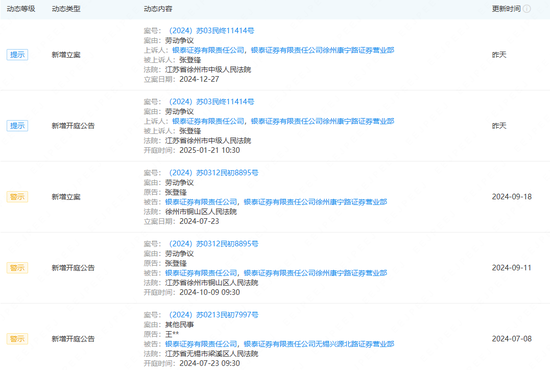
Task: Click the 2024-09-11 update date
Action: pyautogui.click(x=512, y=268)
